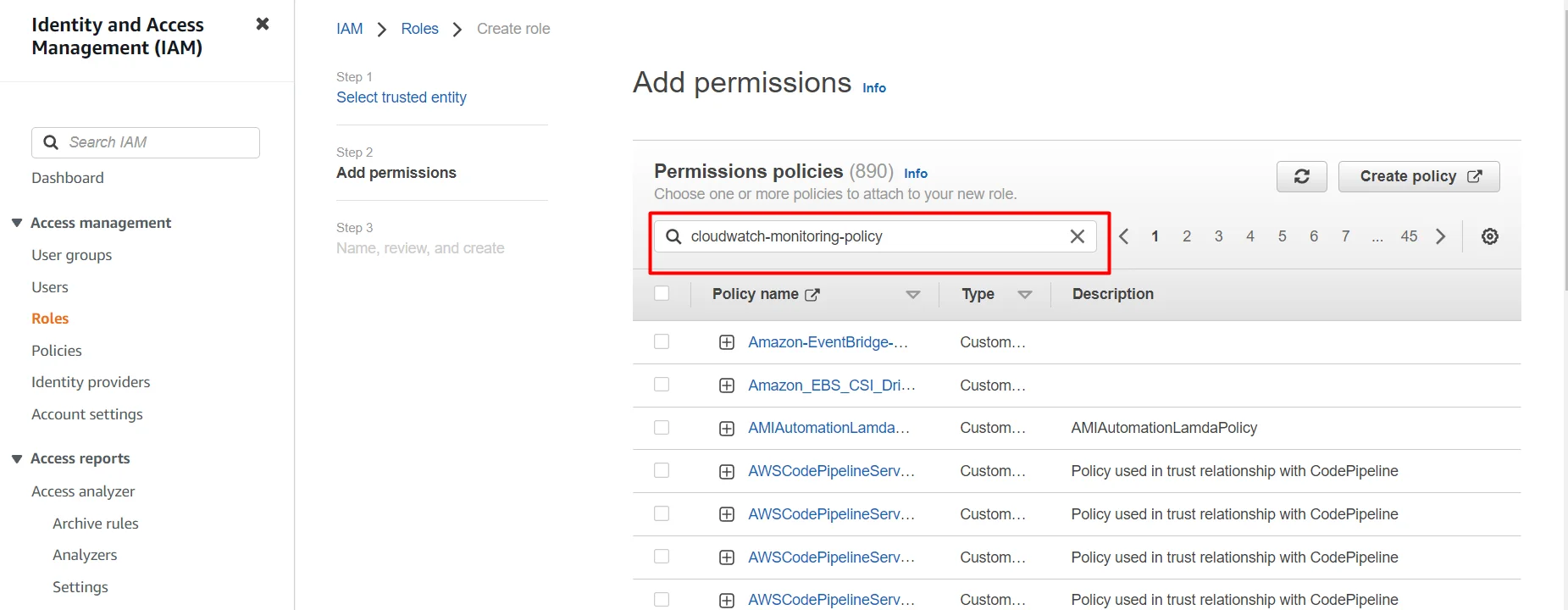Open Dashboard in sidebar
The height and width of the screenshot is (610, 1568).
coord(68,178)
